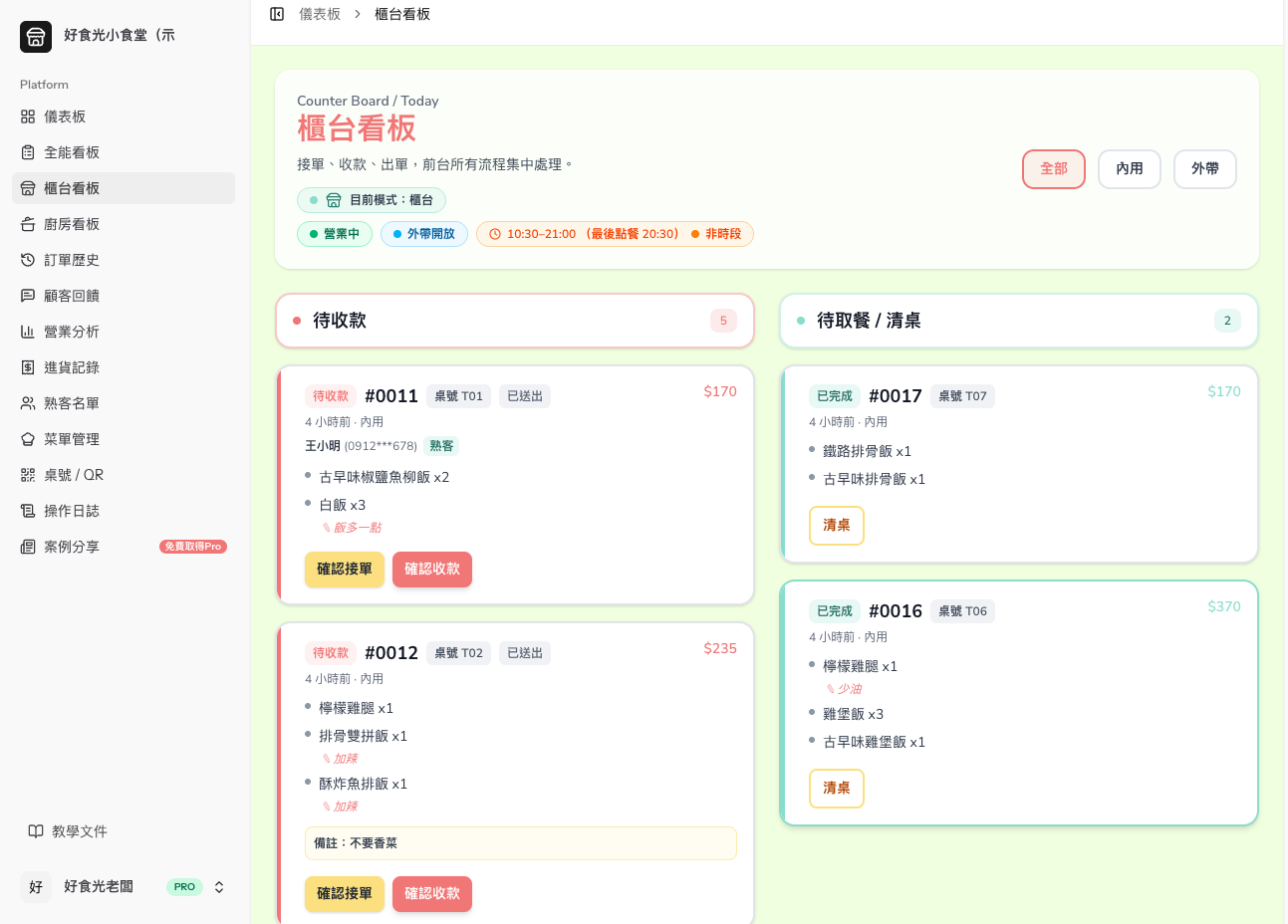Click the 備註：不要香菜 note box
This screenshot has height=924, width=1288.
click(x=521, y=843)
